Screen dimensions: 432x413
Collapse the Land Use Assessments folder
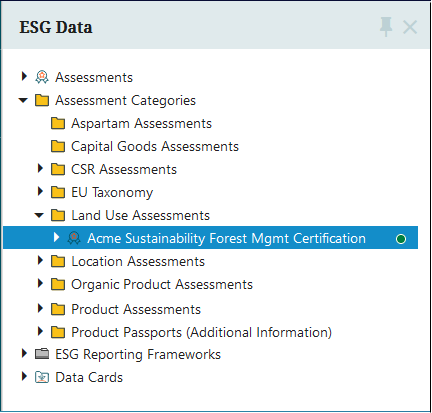click(x=39, y=215)
